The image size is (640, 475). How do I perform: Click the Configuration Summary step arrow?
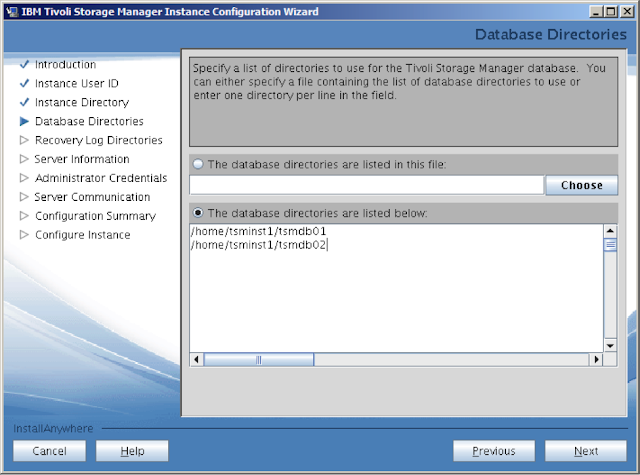click(24, 215)
